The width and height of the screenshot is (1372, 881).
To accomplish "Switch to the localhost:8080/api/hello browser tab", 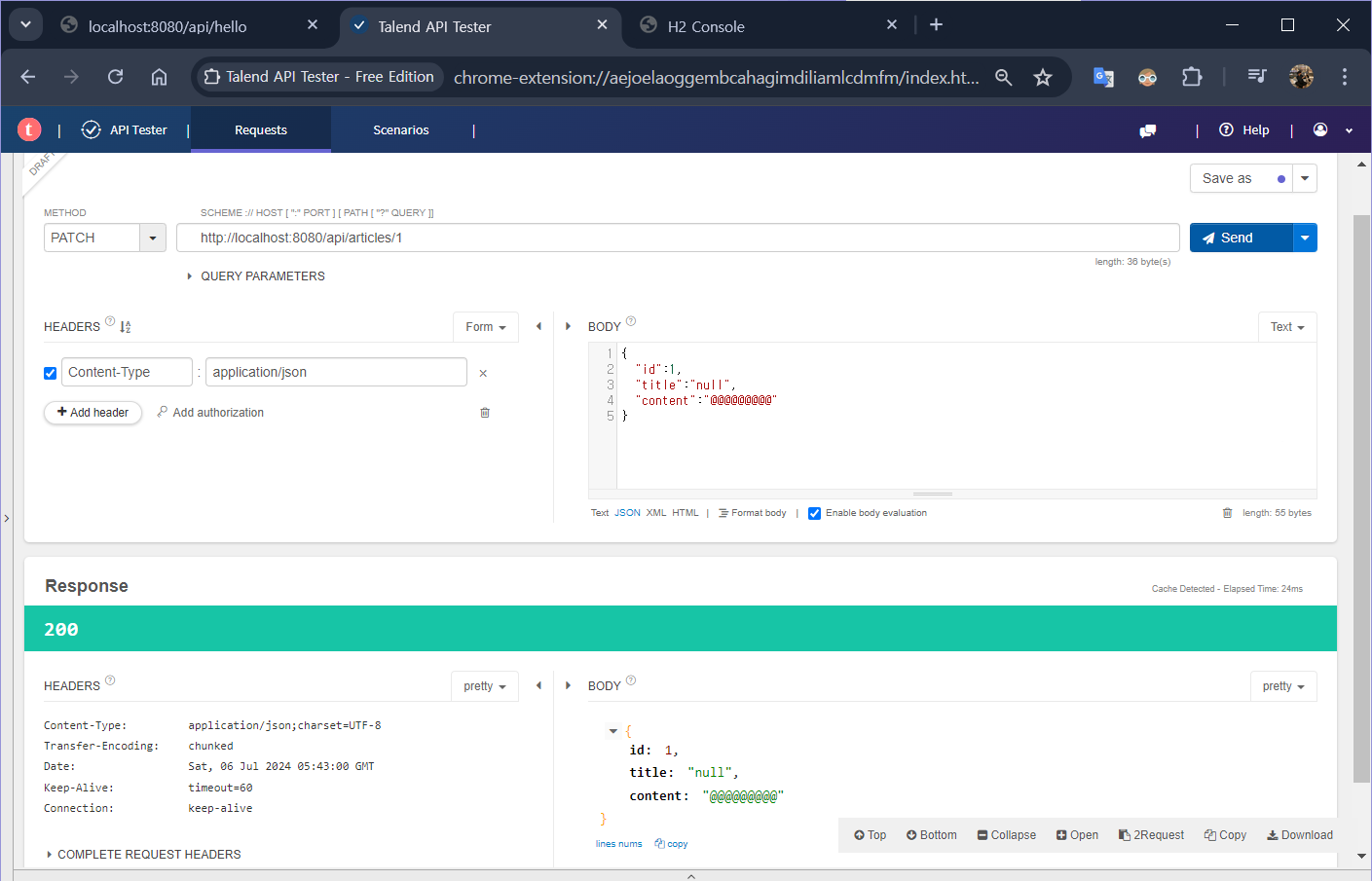I will [190, 26].
